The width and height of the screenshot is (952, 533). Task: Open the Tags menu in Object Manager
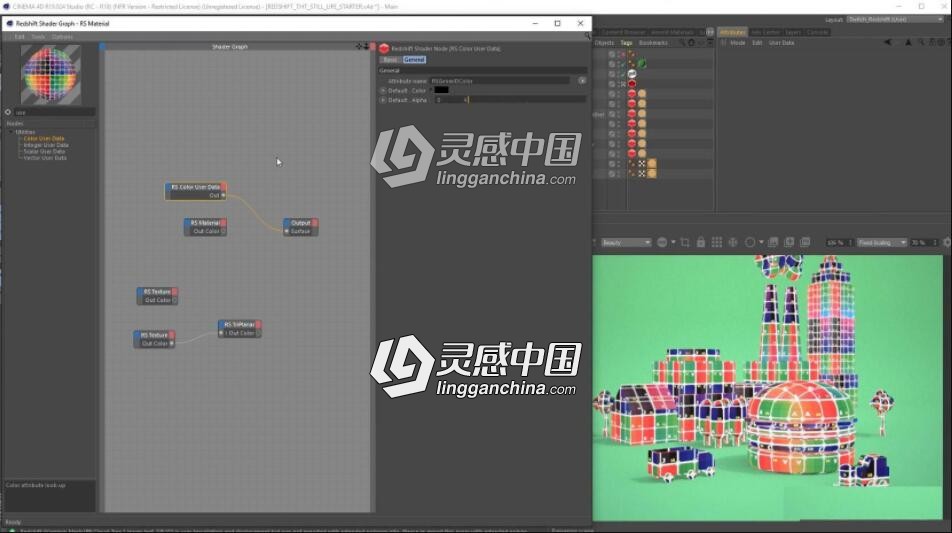pyautogui.click(x=626, y=43)
